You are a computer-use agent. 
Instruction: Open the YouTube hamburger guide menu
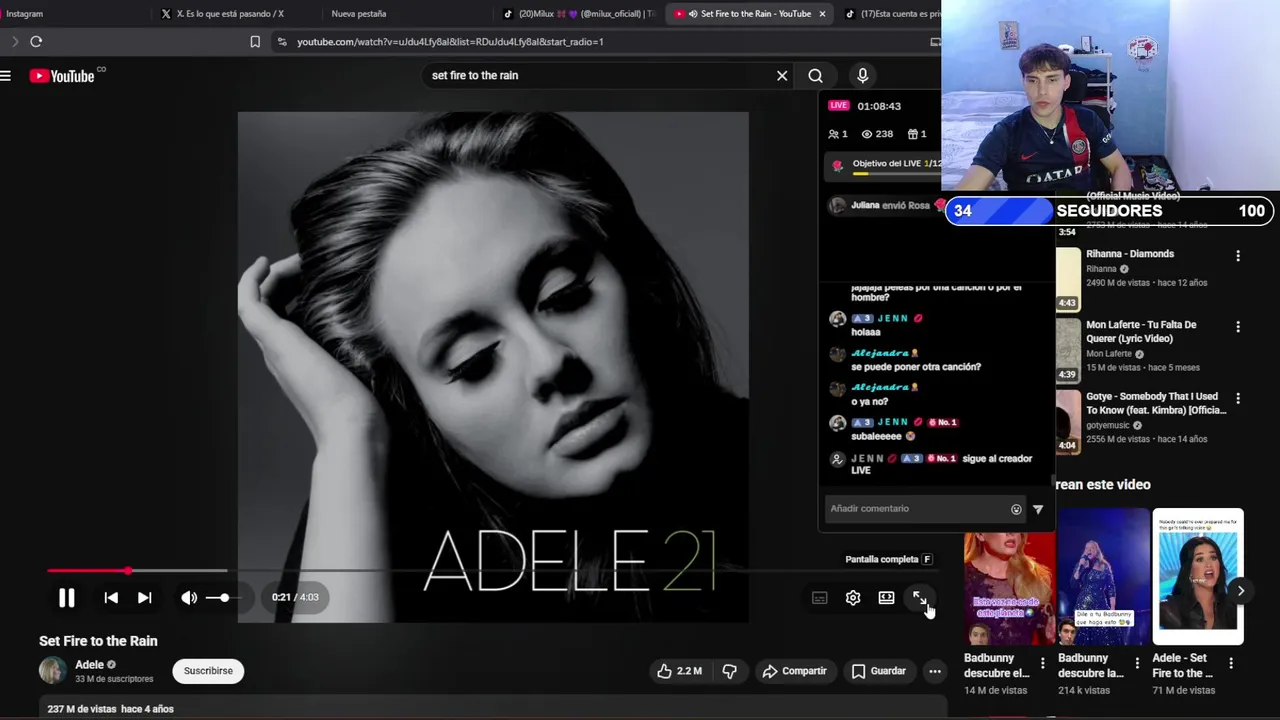(x=6, y=76)
